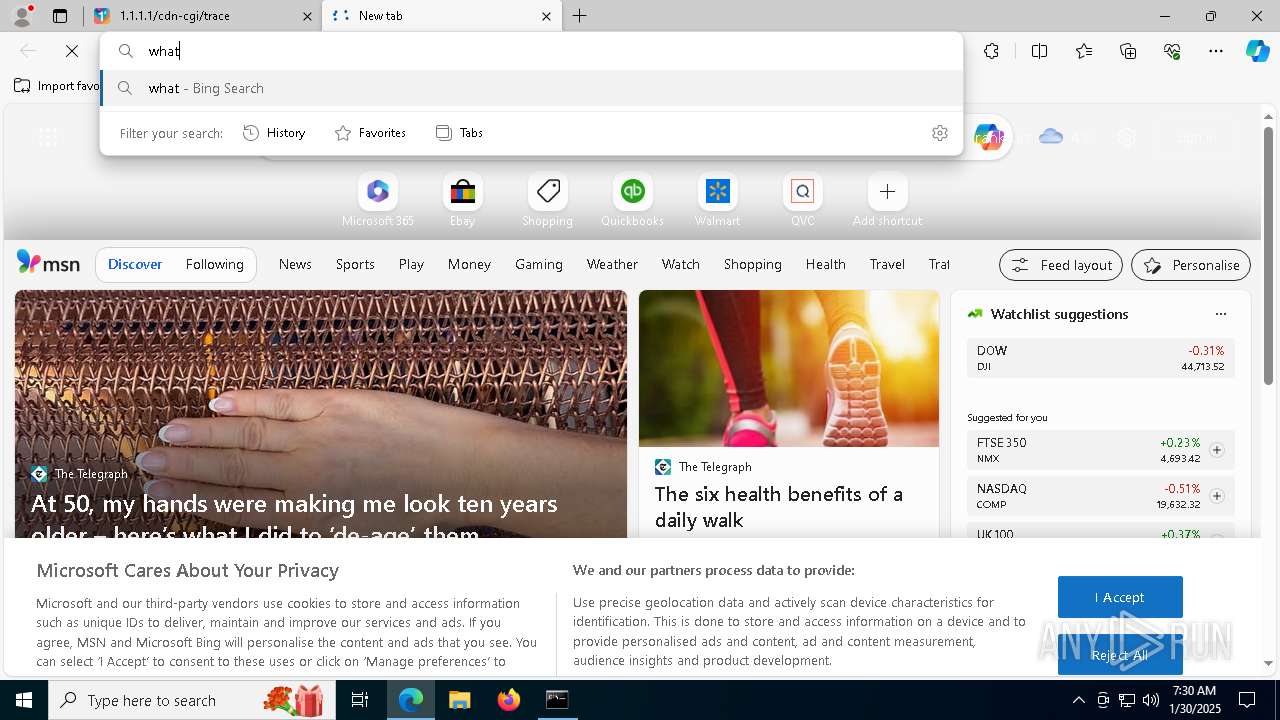Screen dimensions: 1280x720
Task: Open the Money category
Action: [x=469, y=264]
